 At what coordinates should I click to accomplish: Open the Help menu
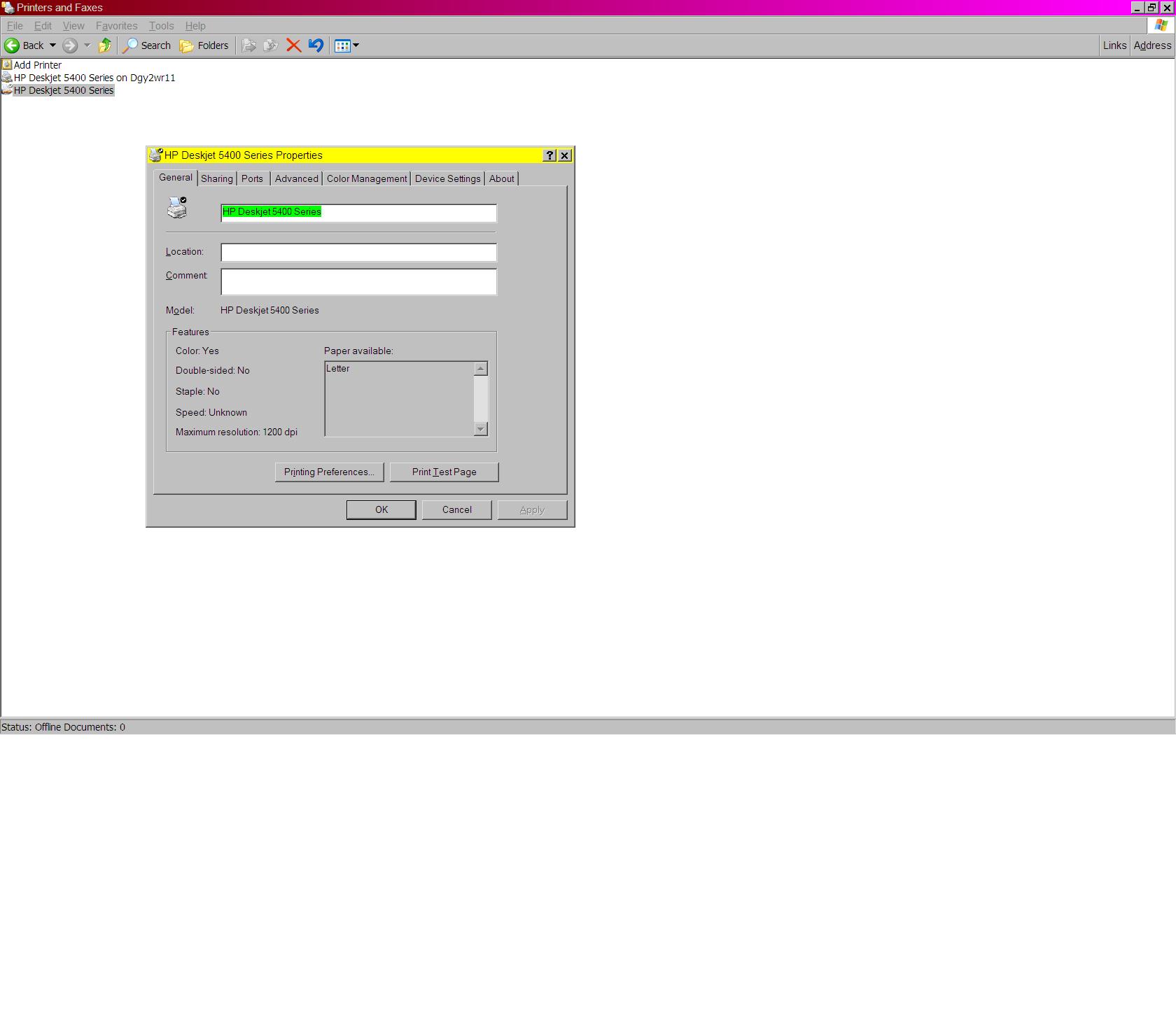click(x=195, y=26)
